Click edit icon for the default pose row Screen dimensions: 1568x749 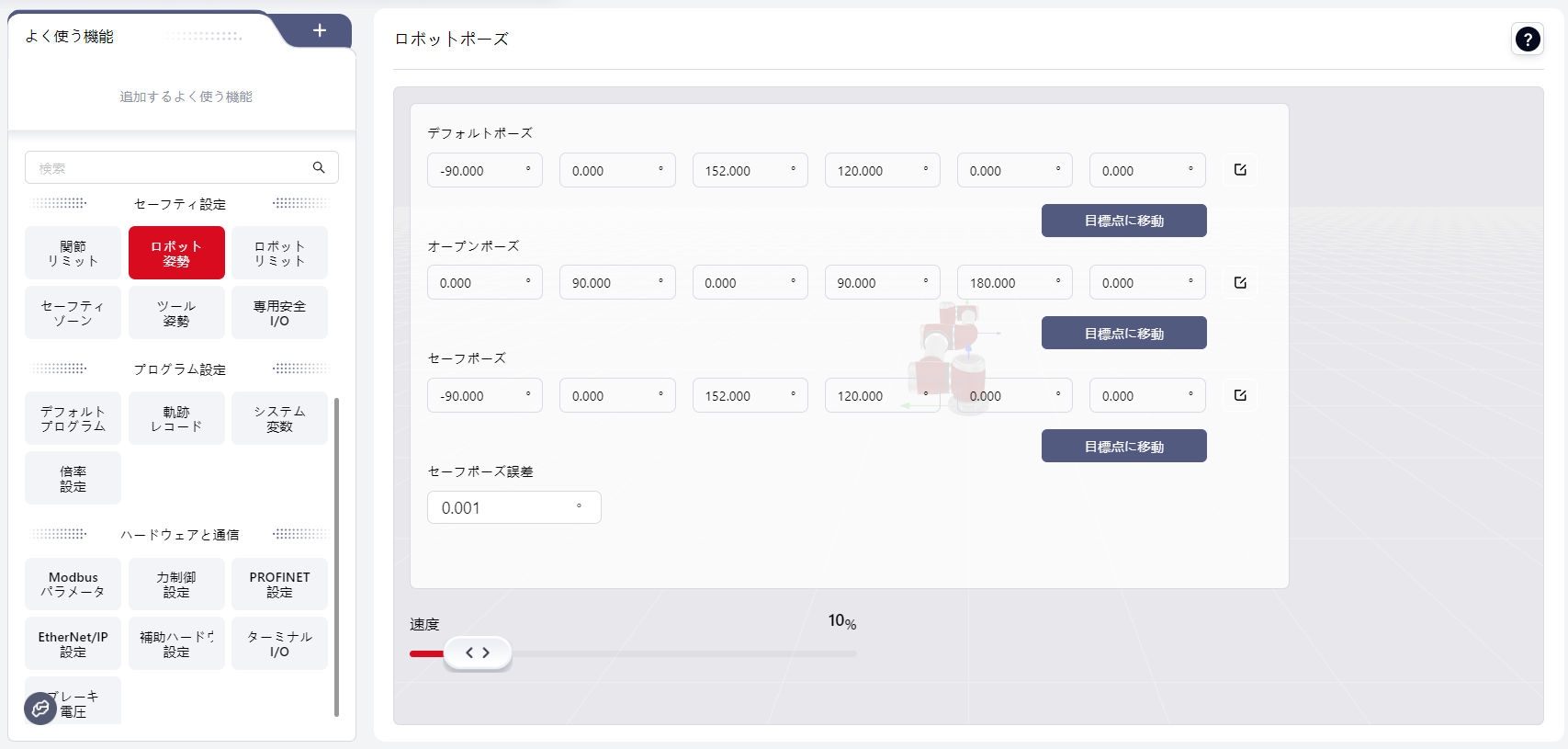1240,170
